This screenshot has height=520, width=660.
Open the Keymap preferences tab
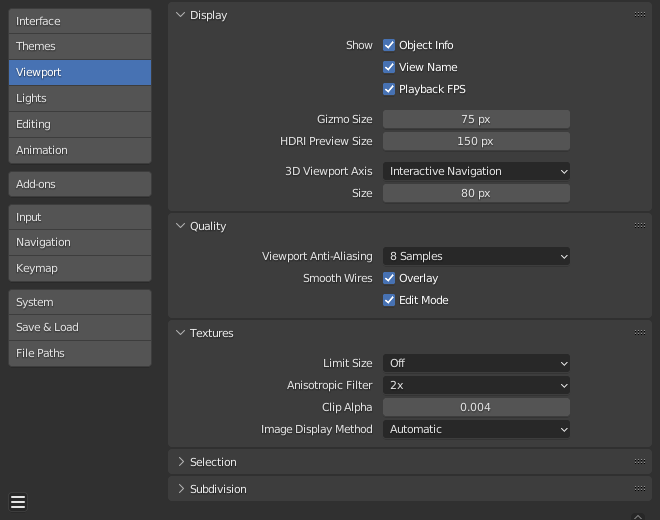click(80, 268)
